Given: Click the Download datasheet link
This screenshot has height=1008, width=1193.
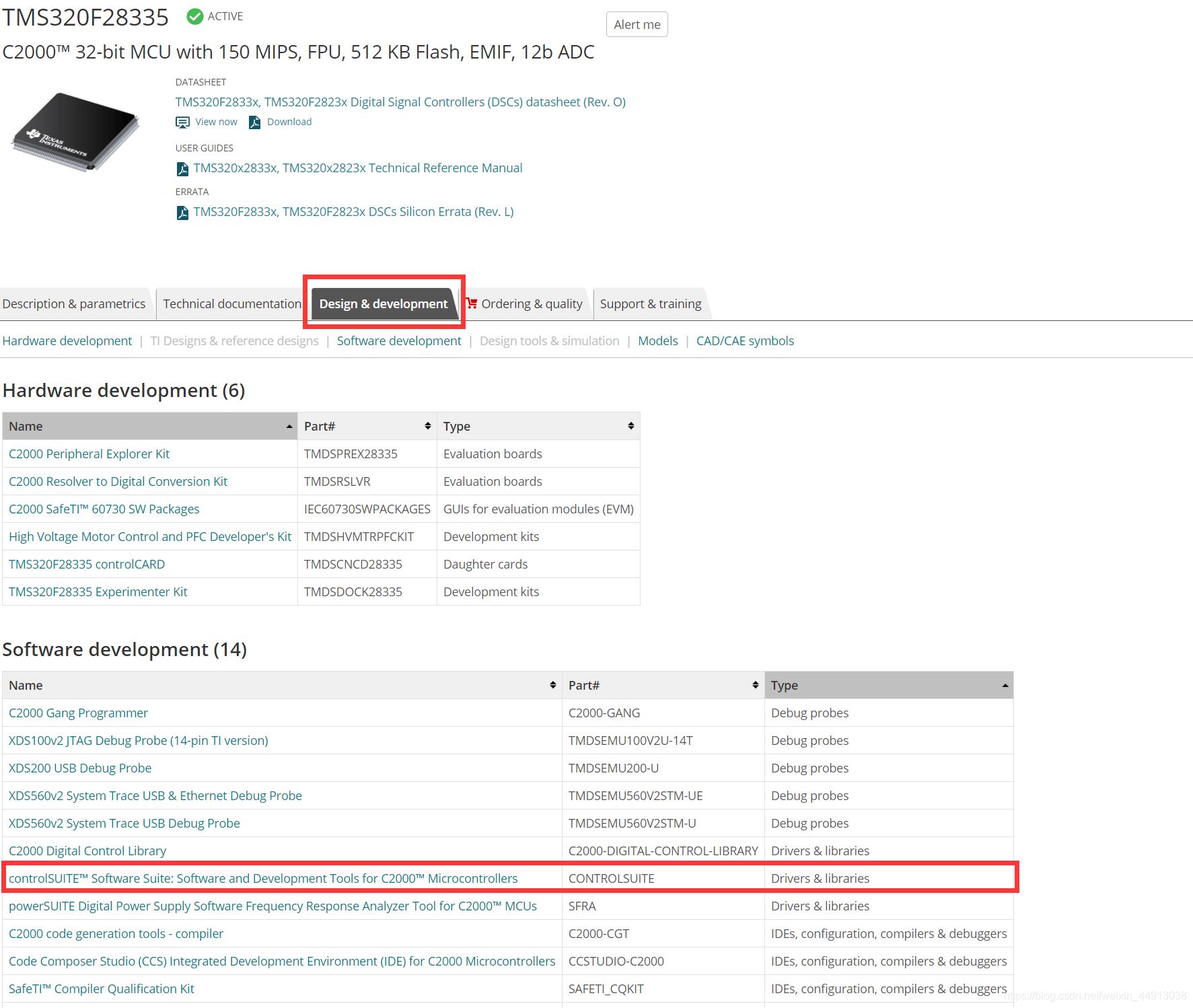Looking at the screenshot, I should pos(289,122).
